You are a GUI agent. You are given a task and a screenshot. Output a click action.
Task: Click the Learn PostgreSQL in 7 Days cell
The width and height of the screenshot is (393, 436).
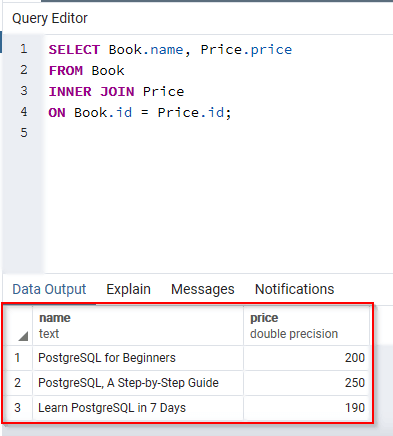(x=138, y=408)
